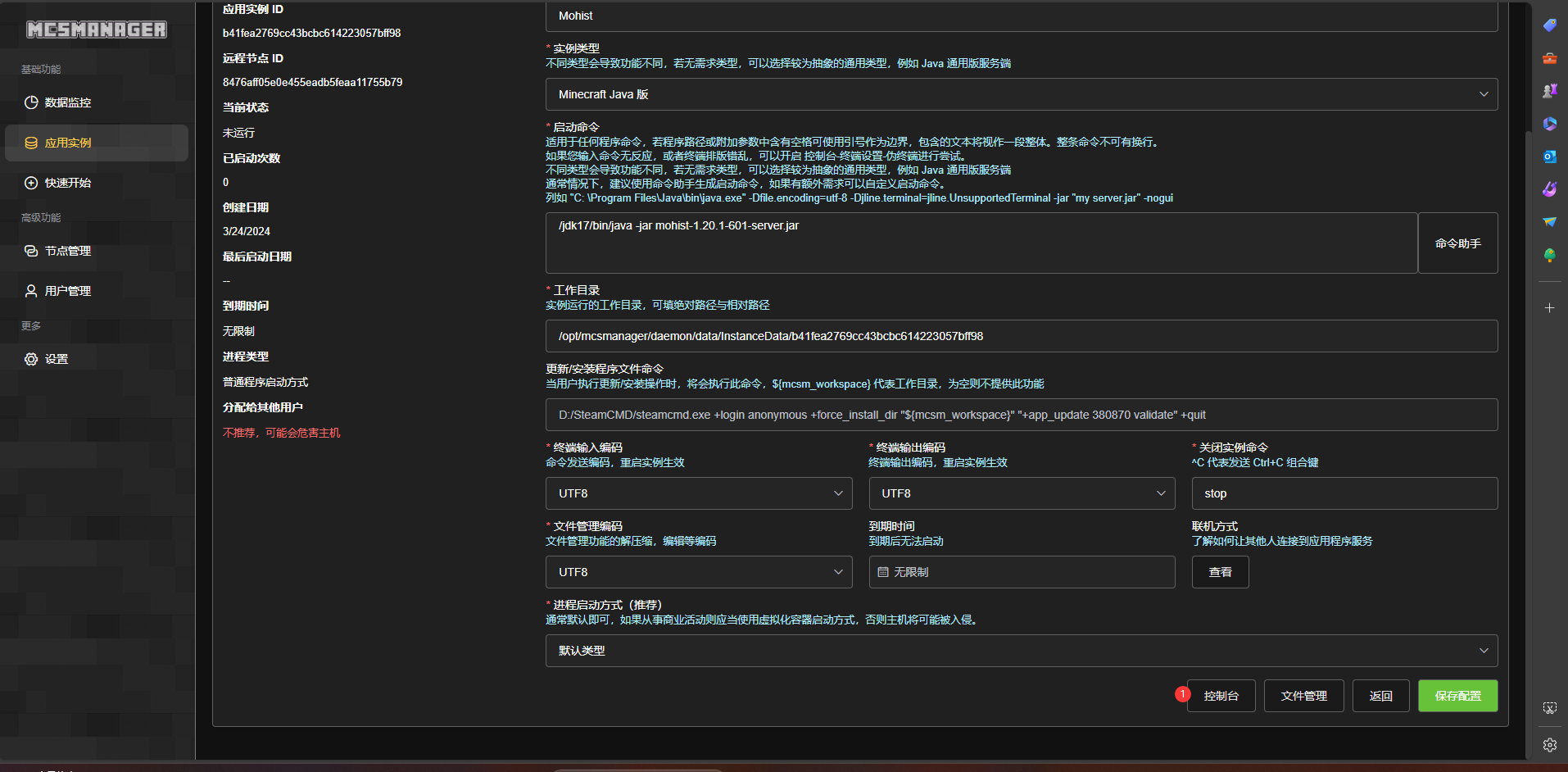Click the calendar icon in 到期时间 field
This screenshot has height=772, width=1568.
[x=883, y=572]
